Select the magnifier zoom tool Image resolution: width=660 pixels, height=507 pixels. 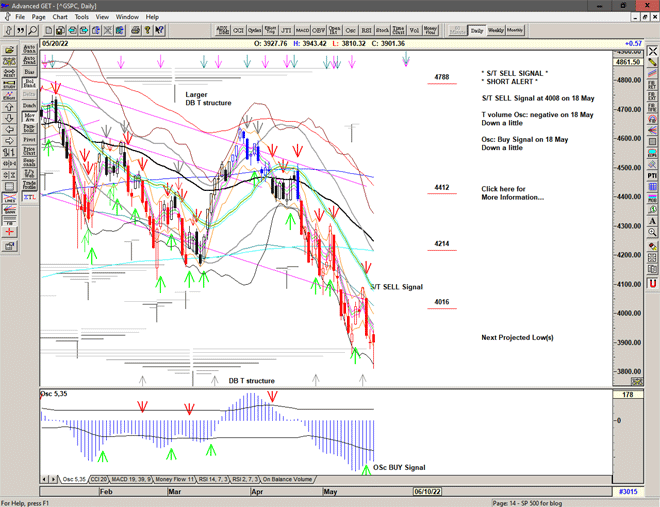[33, 31]
